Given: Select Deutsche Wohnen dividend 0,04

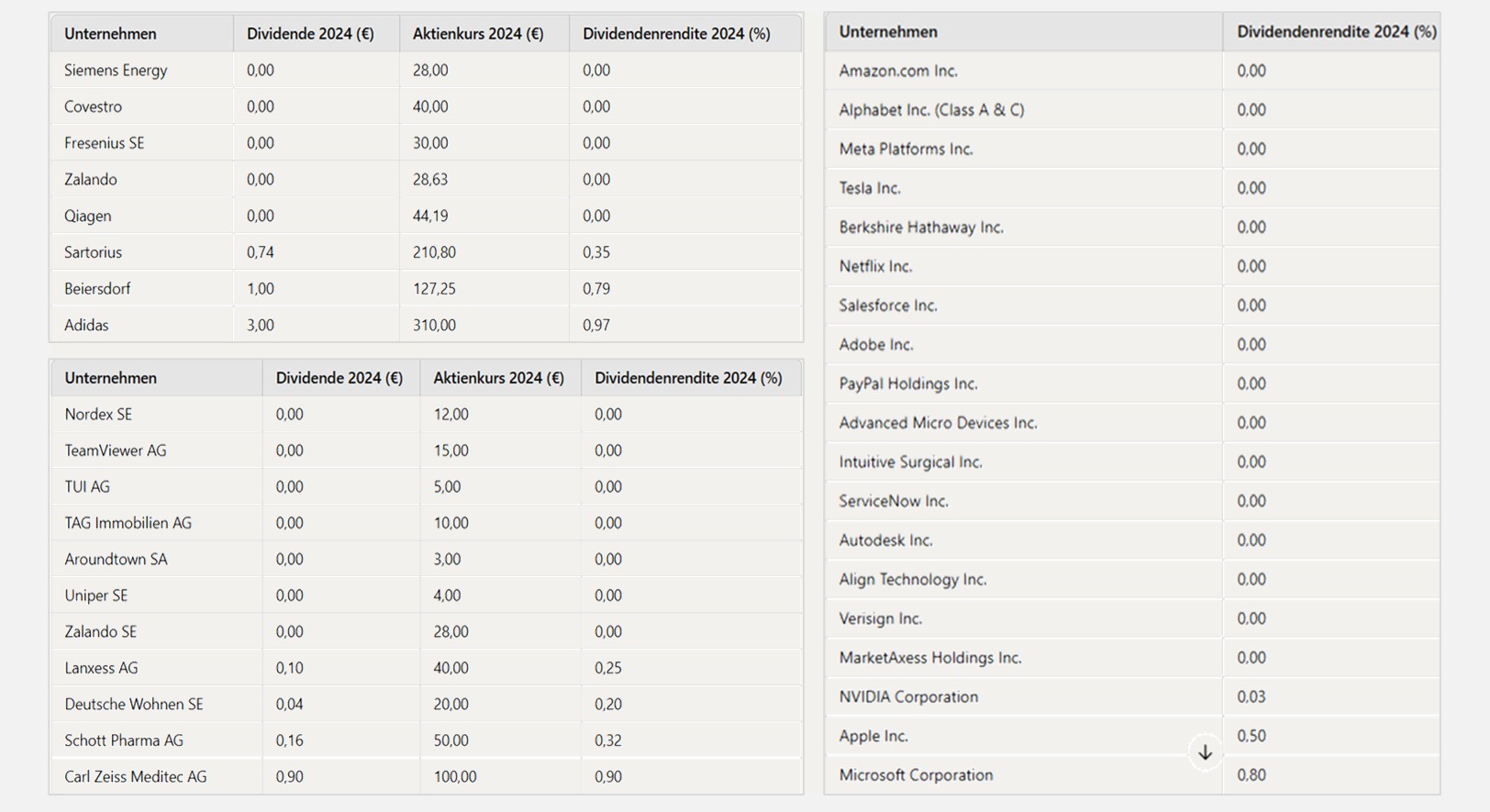Looking at the screenshot, I should tap(290, 704).
